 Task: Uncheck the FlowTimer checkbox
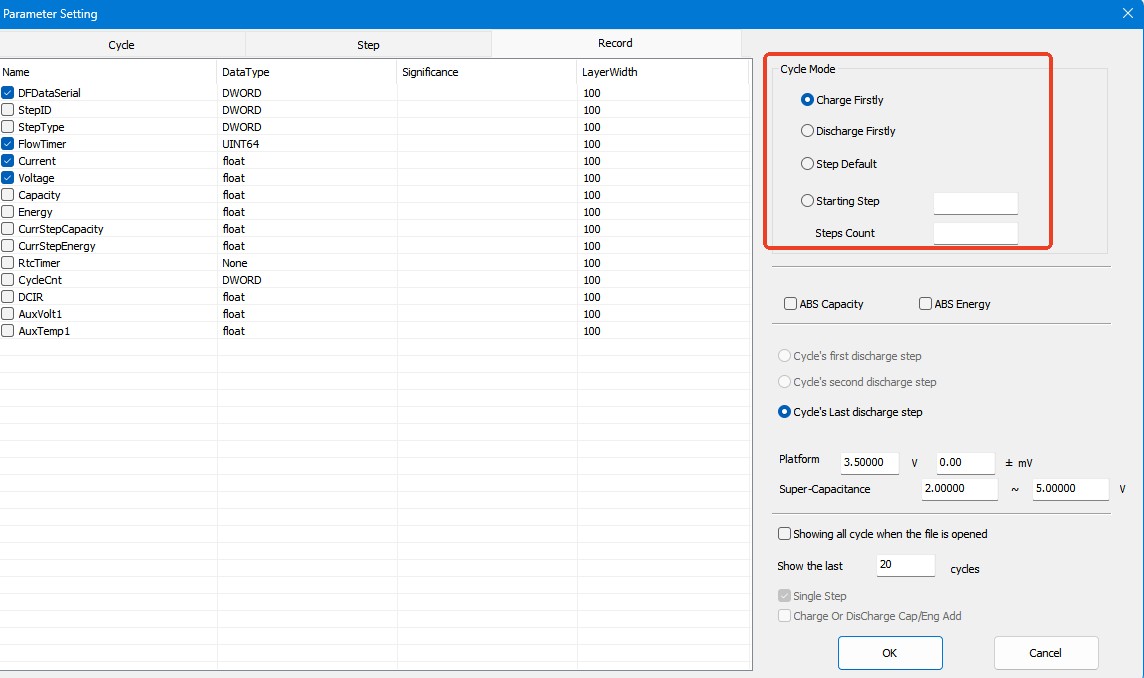click(x=8, y=144)
